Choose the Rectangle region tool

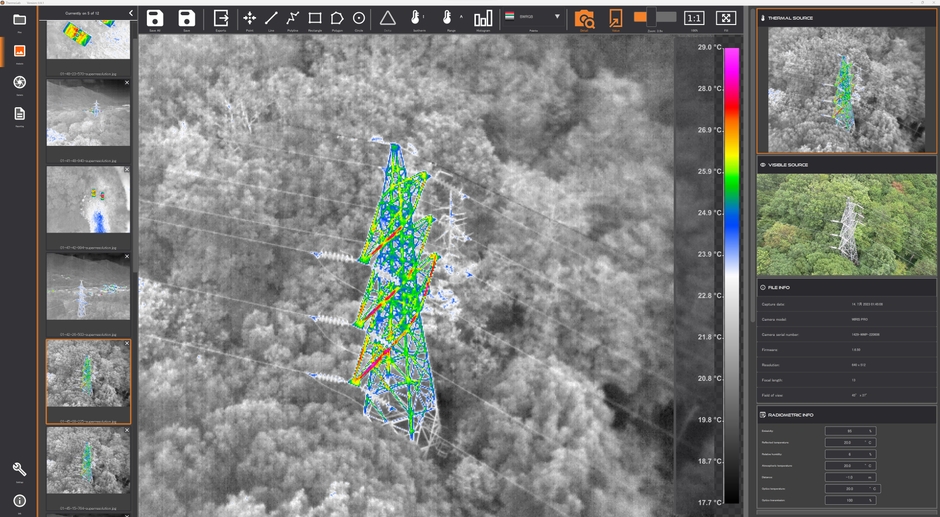315,19
